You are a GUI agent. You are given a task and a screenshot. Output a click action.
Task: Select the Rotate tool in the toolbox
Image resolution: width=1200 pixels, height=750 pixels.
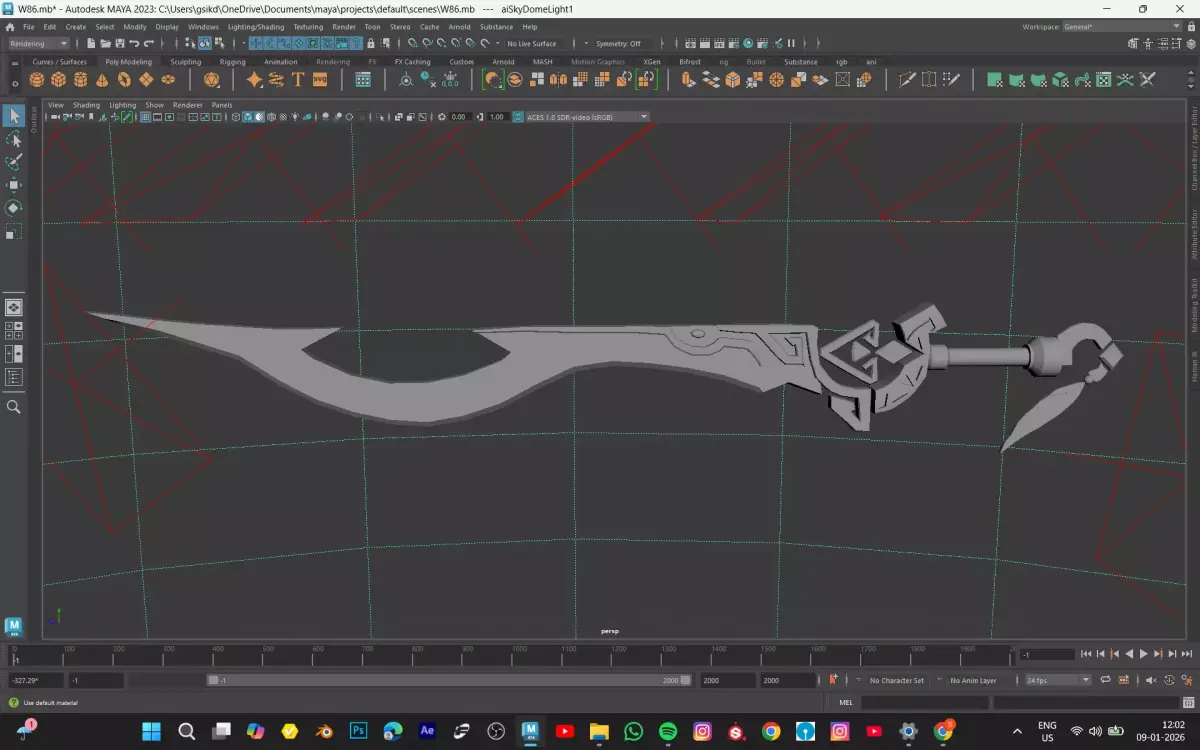(x=14, y=208)
